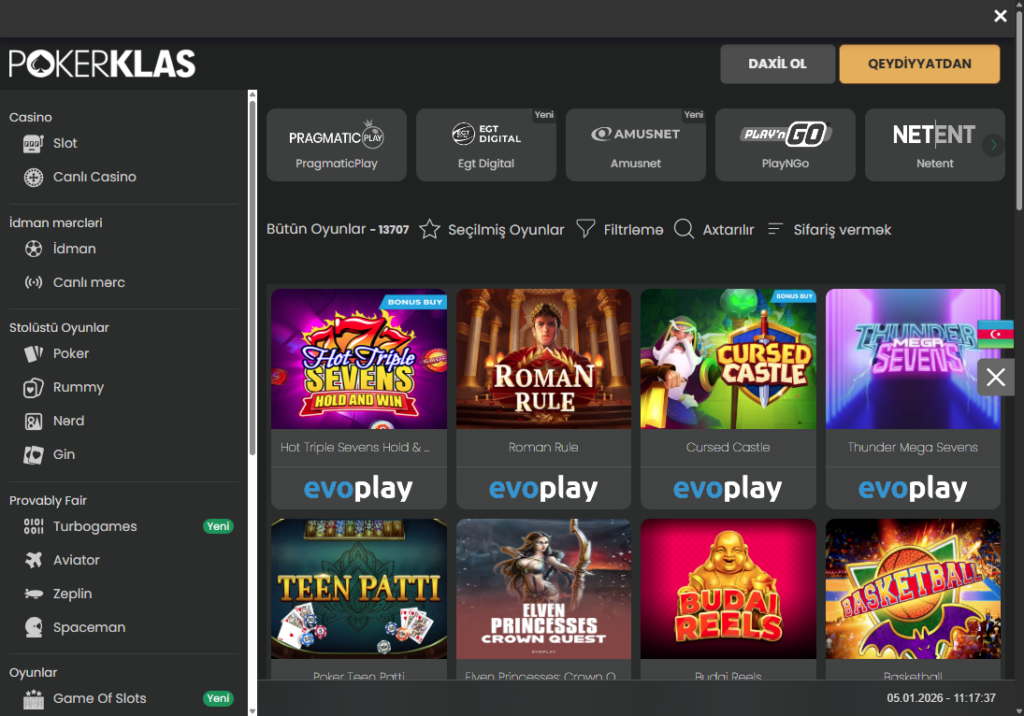Click the sidebar vertical scrollbar
This screenshot has height=716, width=1024.
click(x=252, y=280)
